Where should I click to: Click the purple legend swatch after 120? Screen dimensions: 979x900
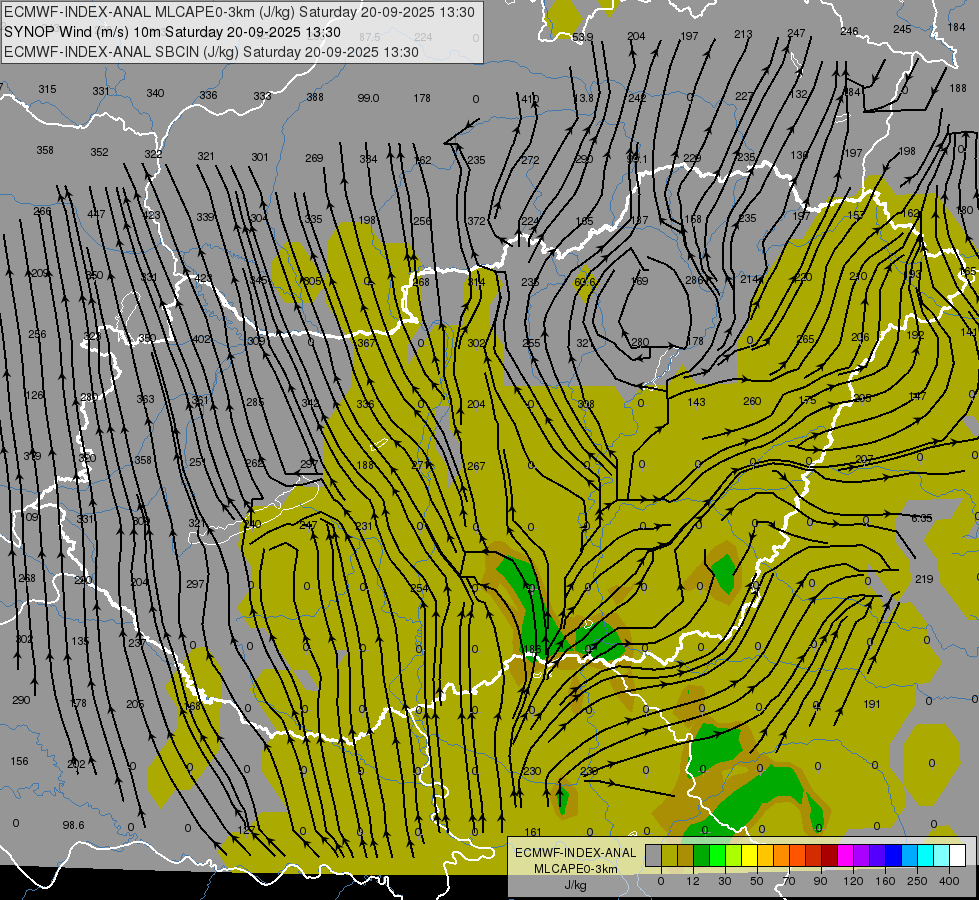[x=862, y=856]
